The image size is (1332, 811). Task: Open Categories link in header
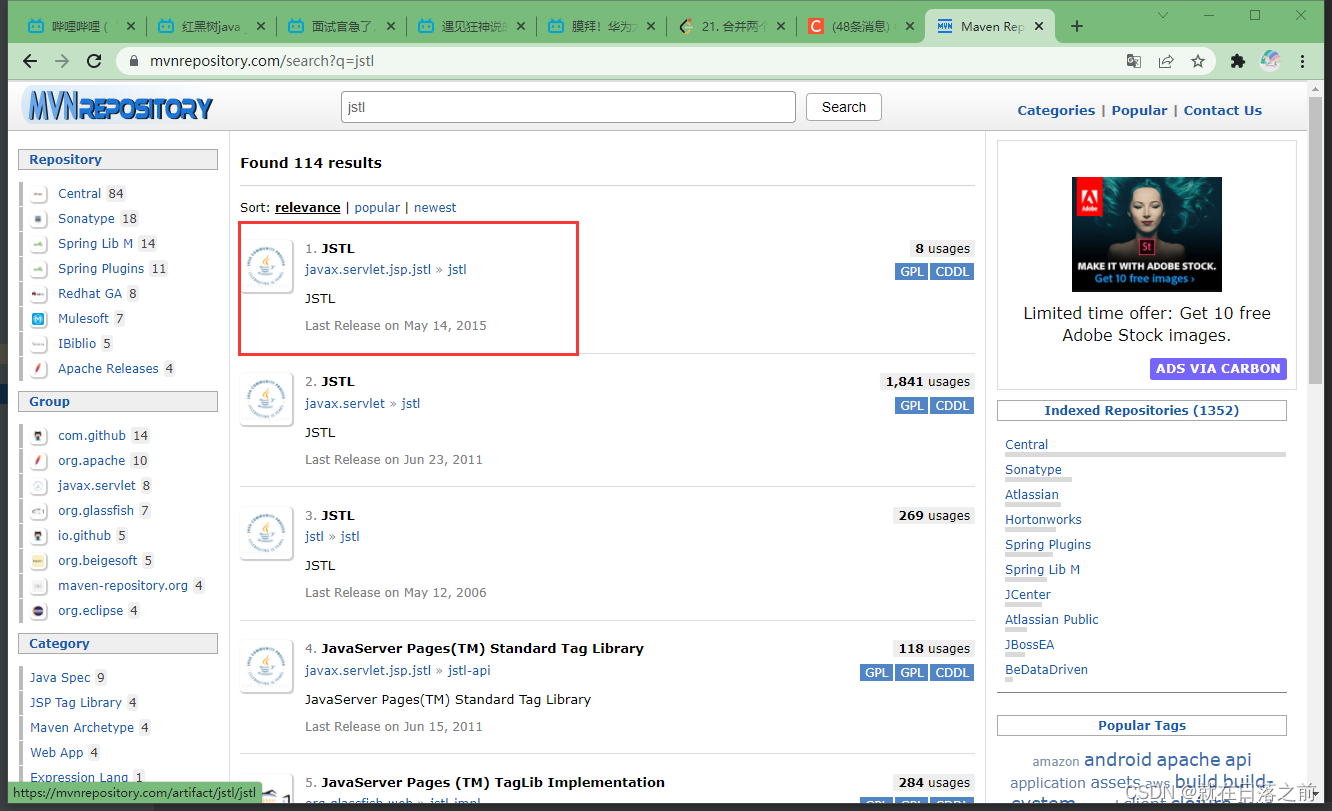(1056, 110)
